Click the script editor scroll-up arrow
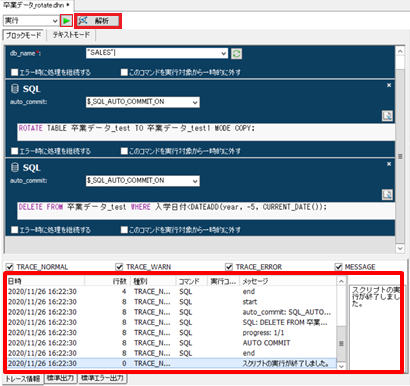This screenshot has height=386, width=410. tap(400, 51)
